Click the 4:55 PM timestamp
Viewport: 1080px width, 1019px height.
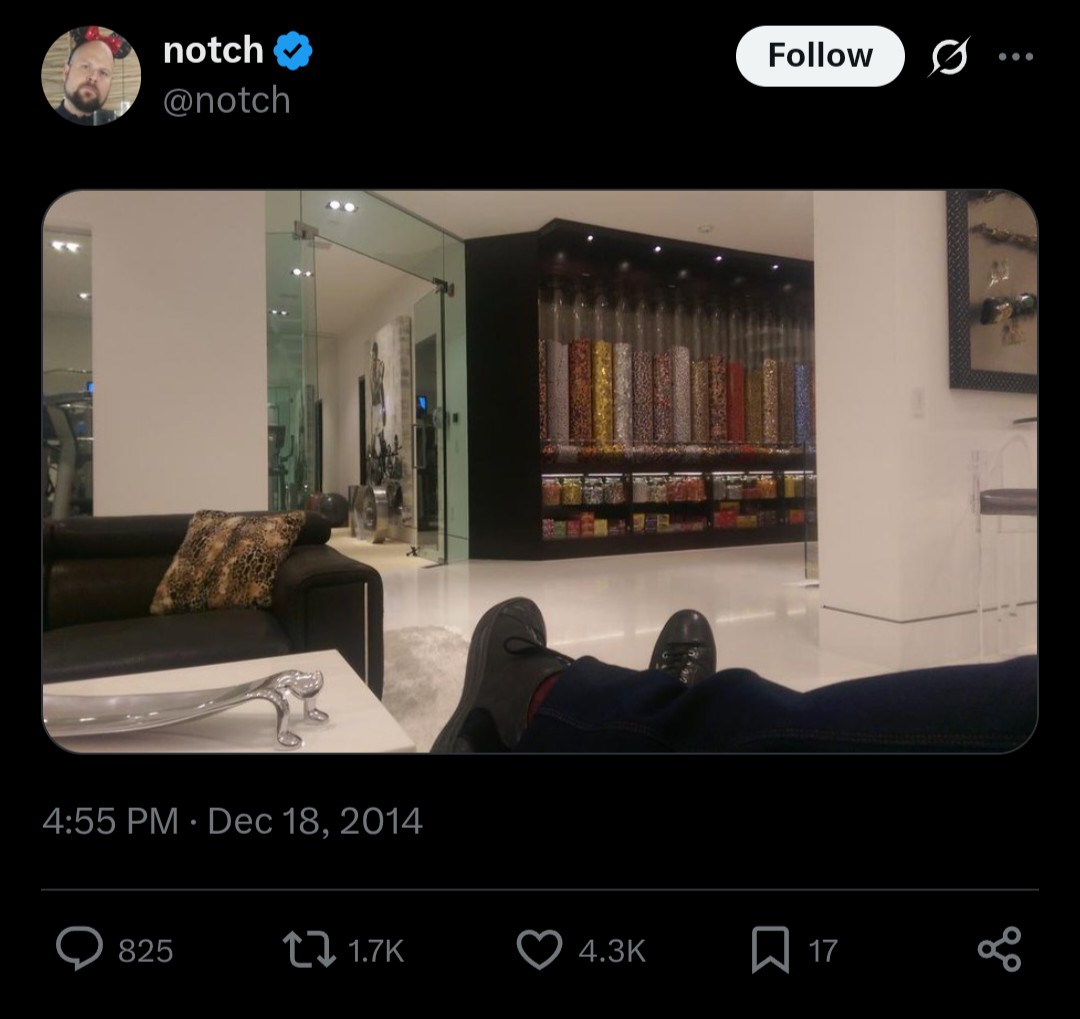point(110,821)
